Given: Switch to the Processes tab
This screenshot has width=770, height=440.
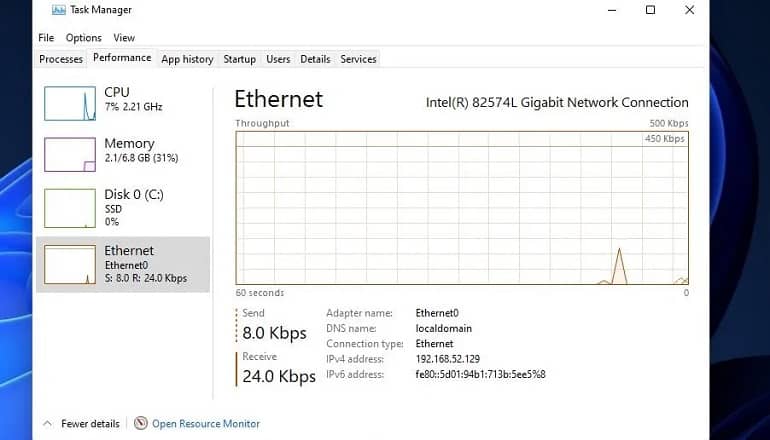Looking at the screenshot, I should 61,59.
